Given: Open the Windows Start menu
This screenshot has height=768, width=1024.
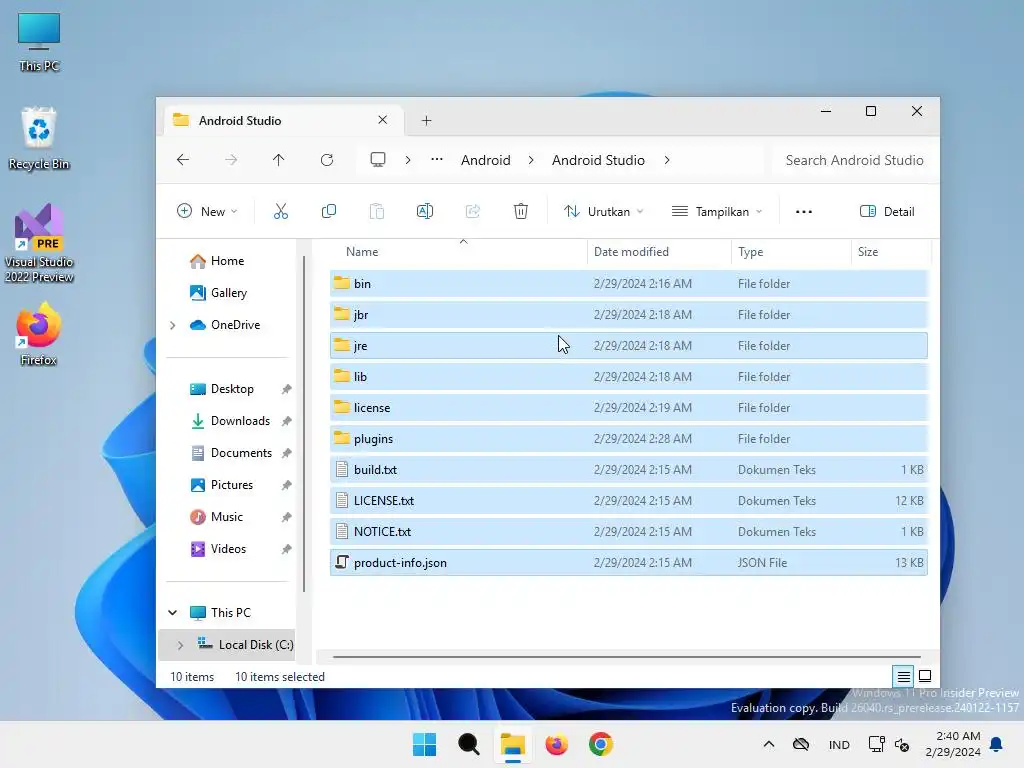Looking at the screenshot, I should point(424,744).
